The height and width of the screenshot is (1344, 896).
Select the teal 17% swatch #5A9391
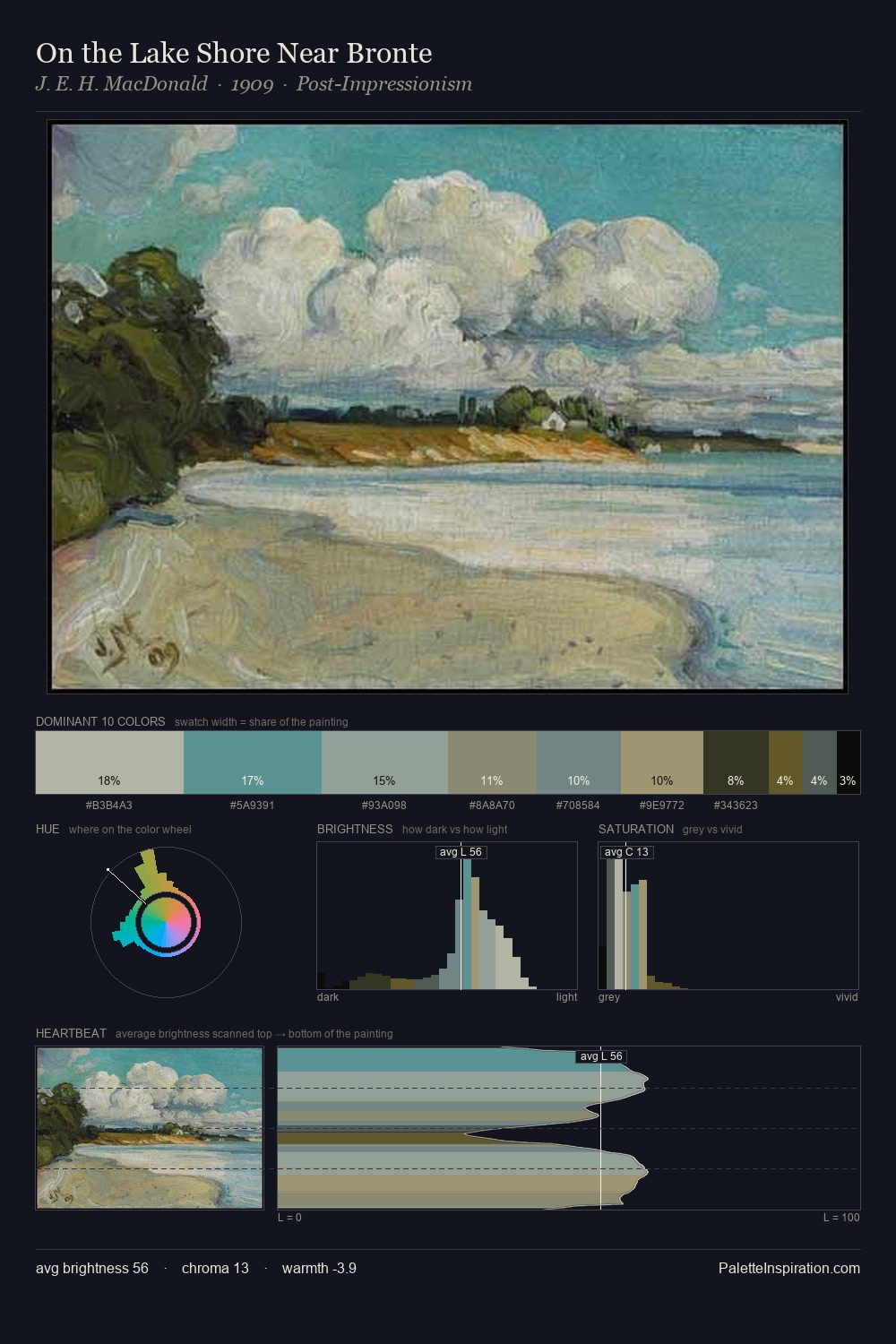[253, 762]
